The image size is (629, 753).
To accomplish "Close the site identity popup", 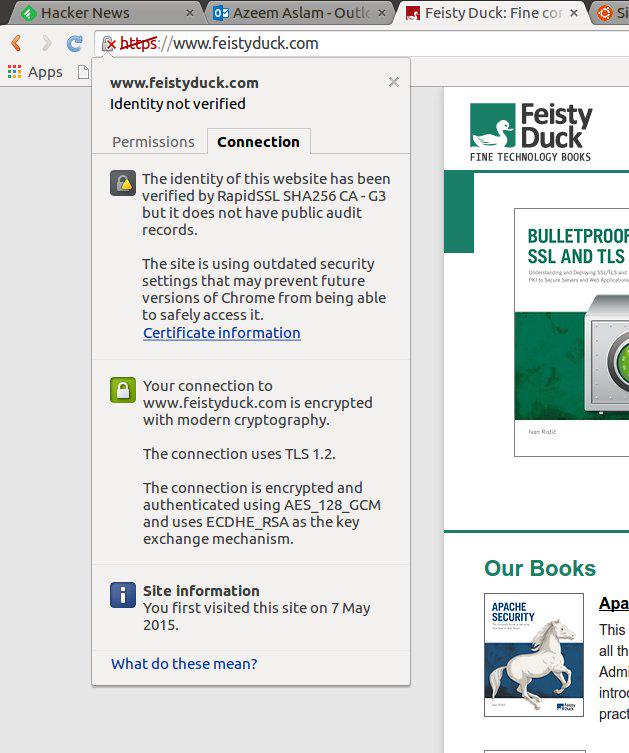I will click(394, 82).
